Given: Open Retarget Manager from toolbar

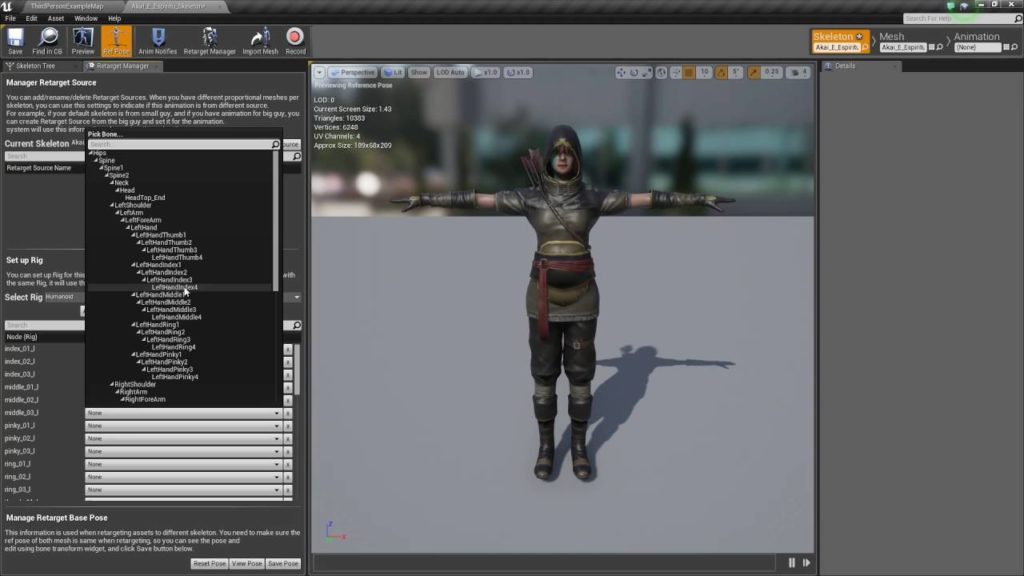Looking at the screenshot, I should pos(209,41).
